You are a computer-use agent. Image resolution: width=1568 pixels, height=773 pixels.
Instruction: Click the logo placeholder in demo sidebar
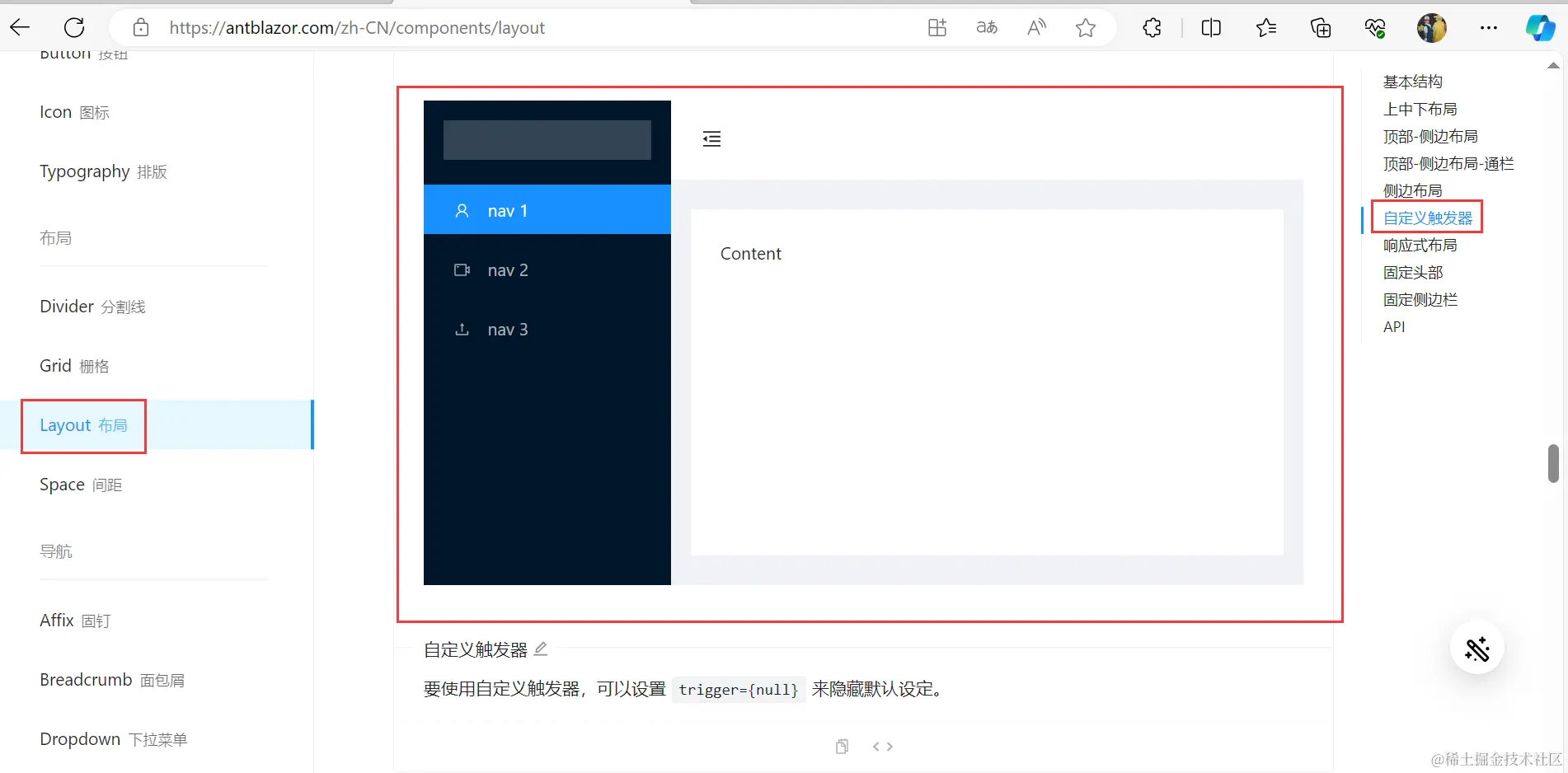tap(547, 140)
